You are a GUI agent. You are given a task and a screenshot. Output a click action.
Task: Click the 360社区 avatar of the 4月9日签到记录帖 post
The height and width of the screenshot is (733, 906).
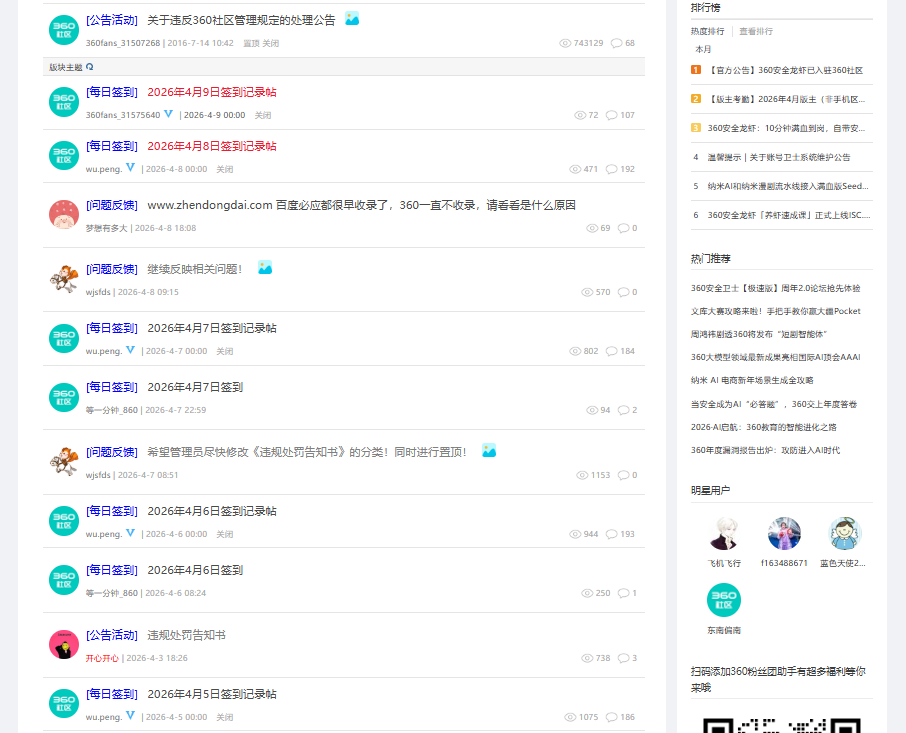64,102
